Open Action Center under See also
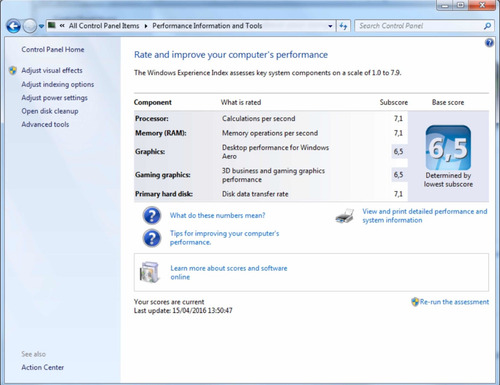The width and height of the screenshot is (500, 385). coord(42,367)
